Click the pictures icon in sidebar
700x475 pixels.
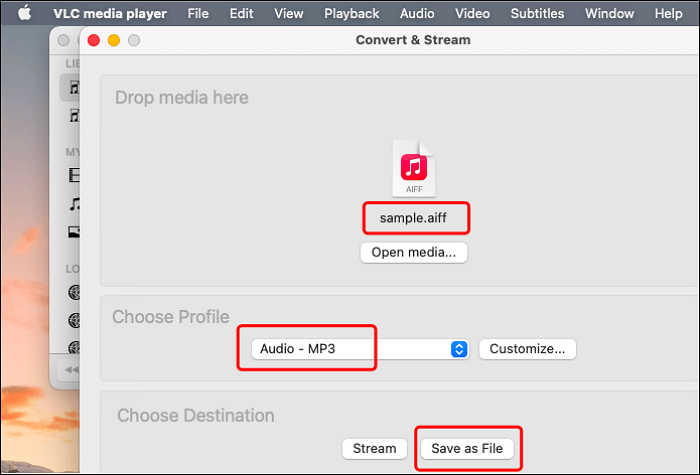pyautogui.click(x=73, y=232)
